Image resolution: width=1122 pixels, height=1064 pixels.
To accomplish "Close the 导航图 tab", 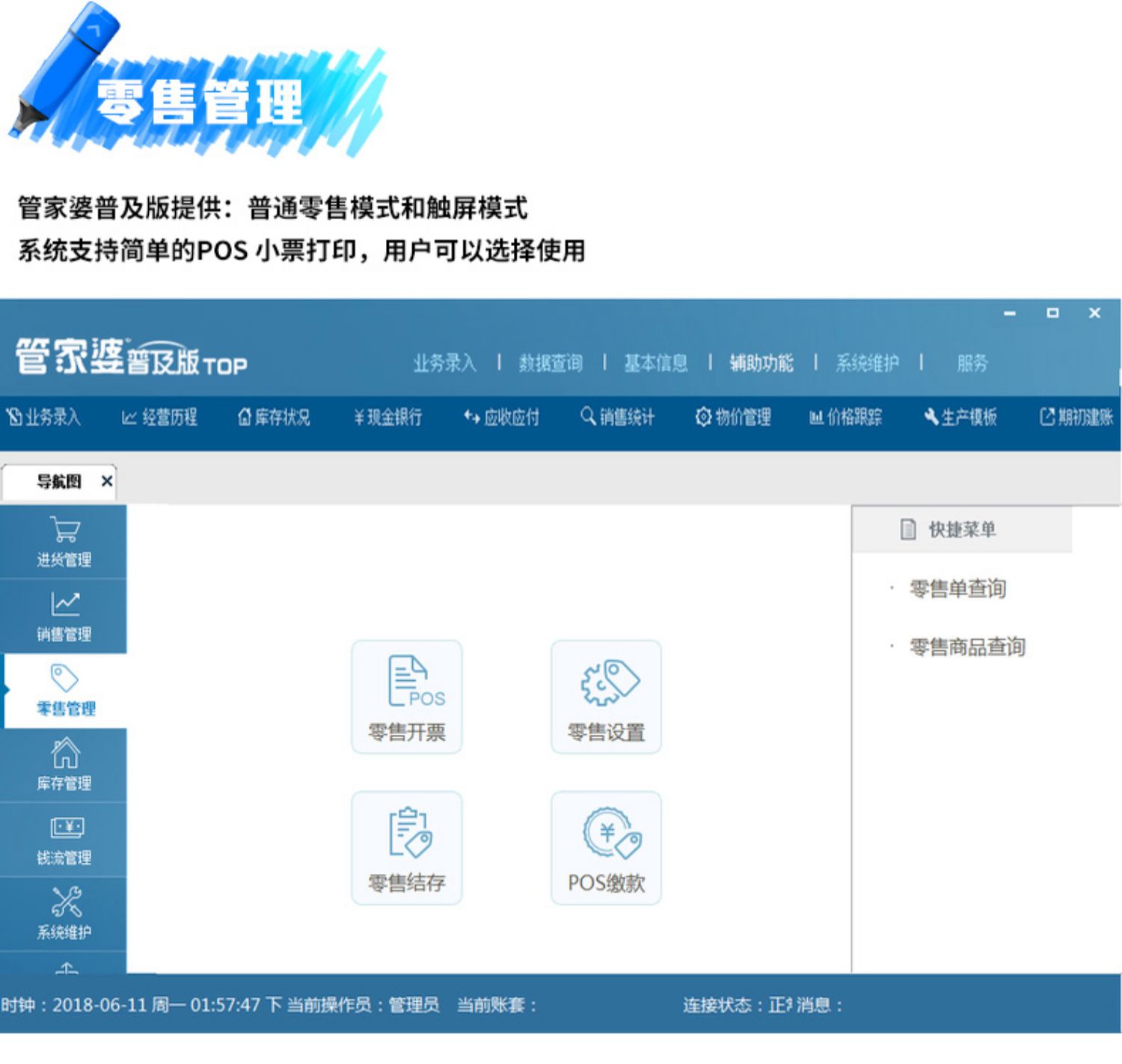I will pos(107,481).
